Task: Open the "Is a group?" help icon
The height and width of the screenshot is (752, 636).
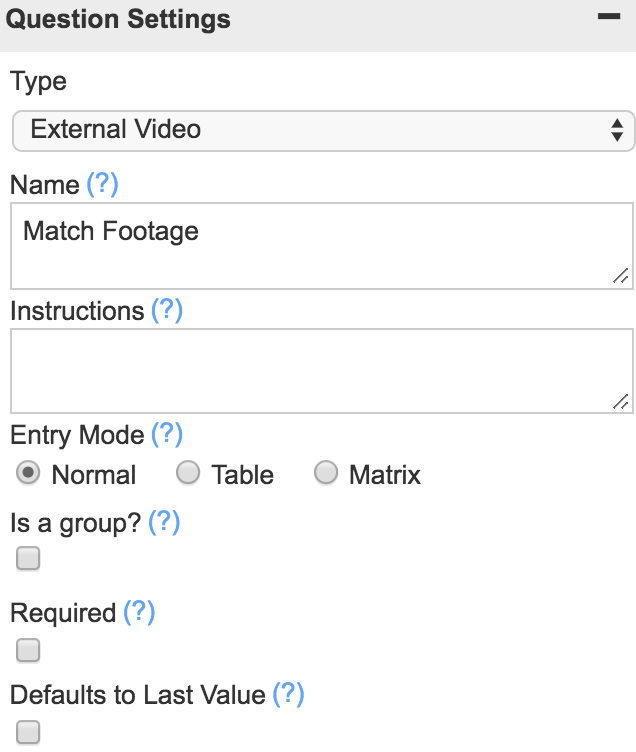Action: [x=164, y=522]
